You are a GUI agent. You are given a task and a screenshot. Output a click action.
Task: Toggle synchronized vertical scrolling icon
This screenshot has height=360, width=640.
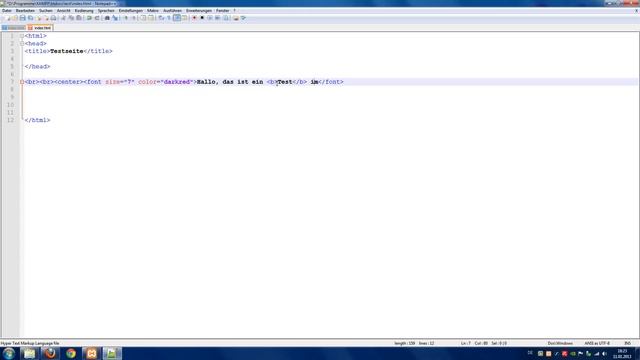(x=143, y=18)
